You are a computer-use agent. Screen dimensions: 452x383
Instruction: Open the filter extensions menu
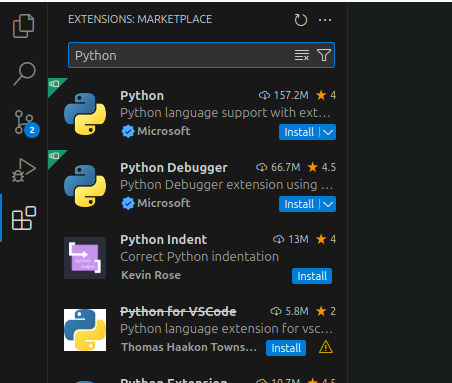point(324,55)
